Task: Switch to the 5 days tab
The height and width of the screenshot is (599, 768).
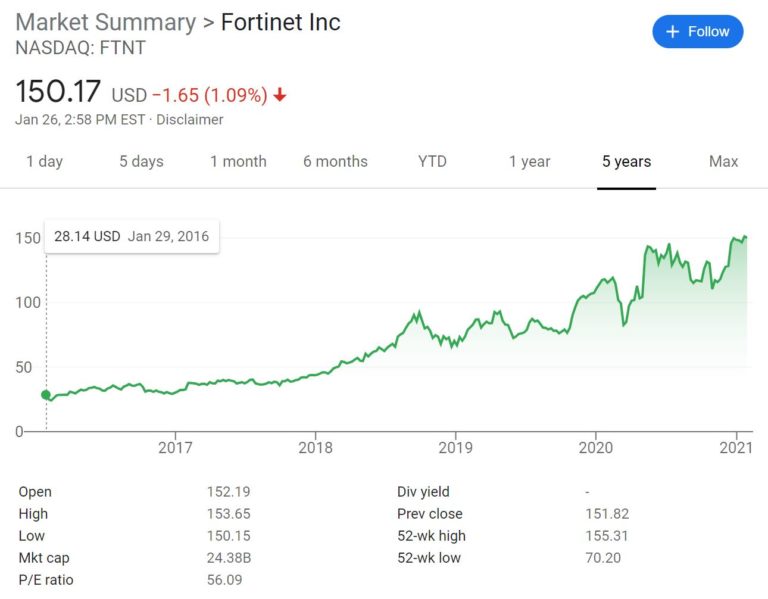Action: (x=142, y=162)
